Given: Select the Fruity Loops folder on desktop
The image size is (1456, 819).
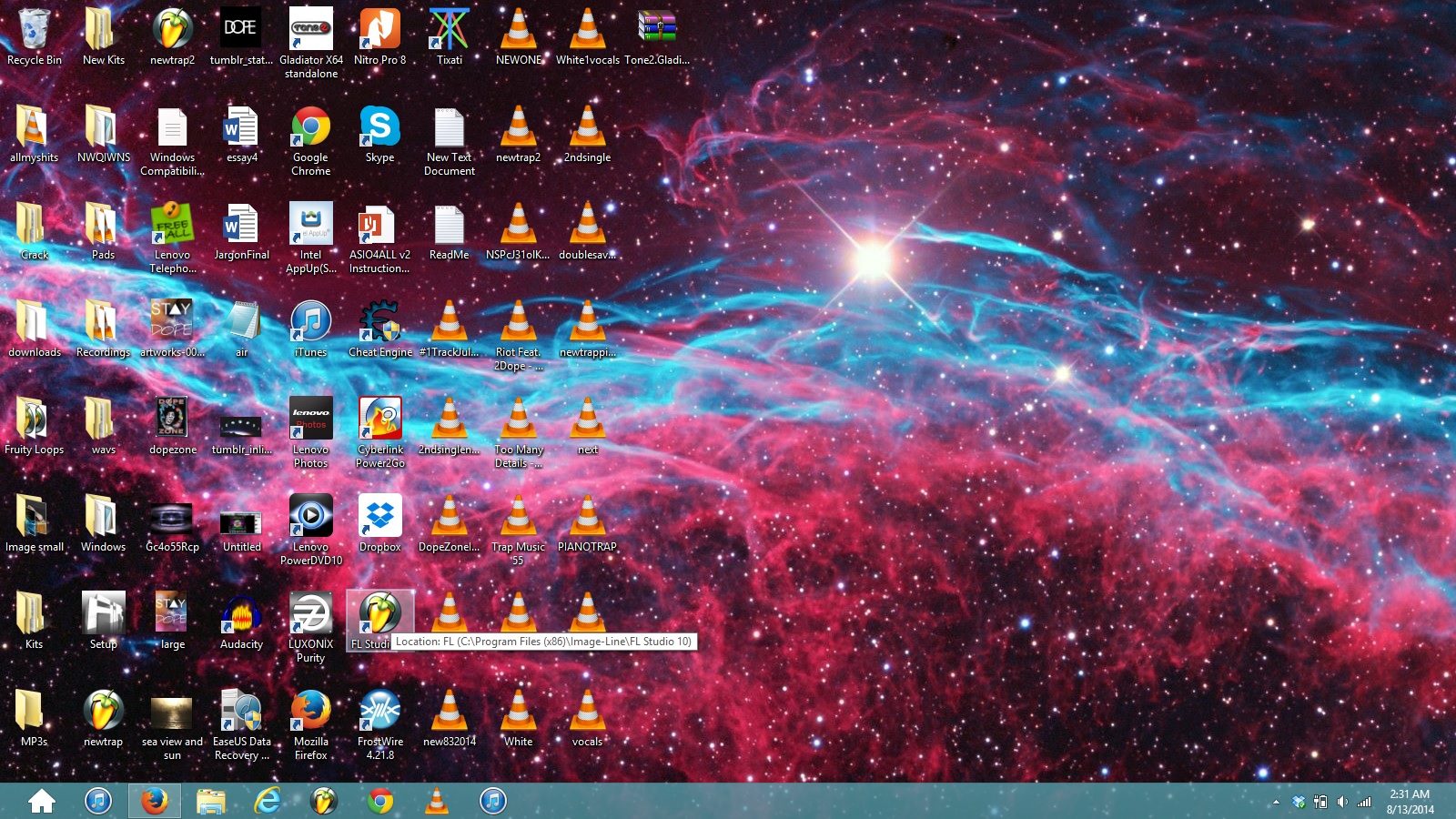Looking at the screenshot, I should 34,420.
